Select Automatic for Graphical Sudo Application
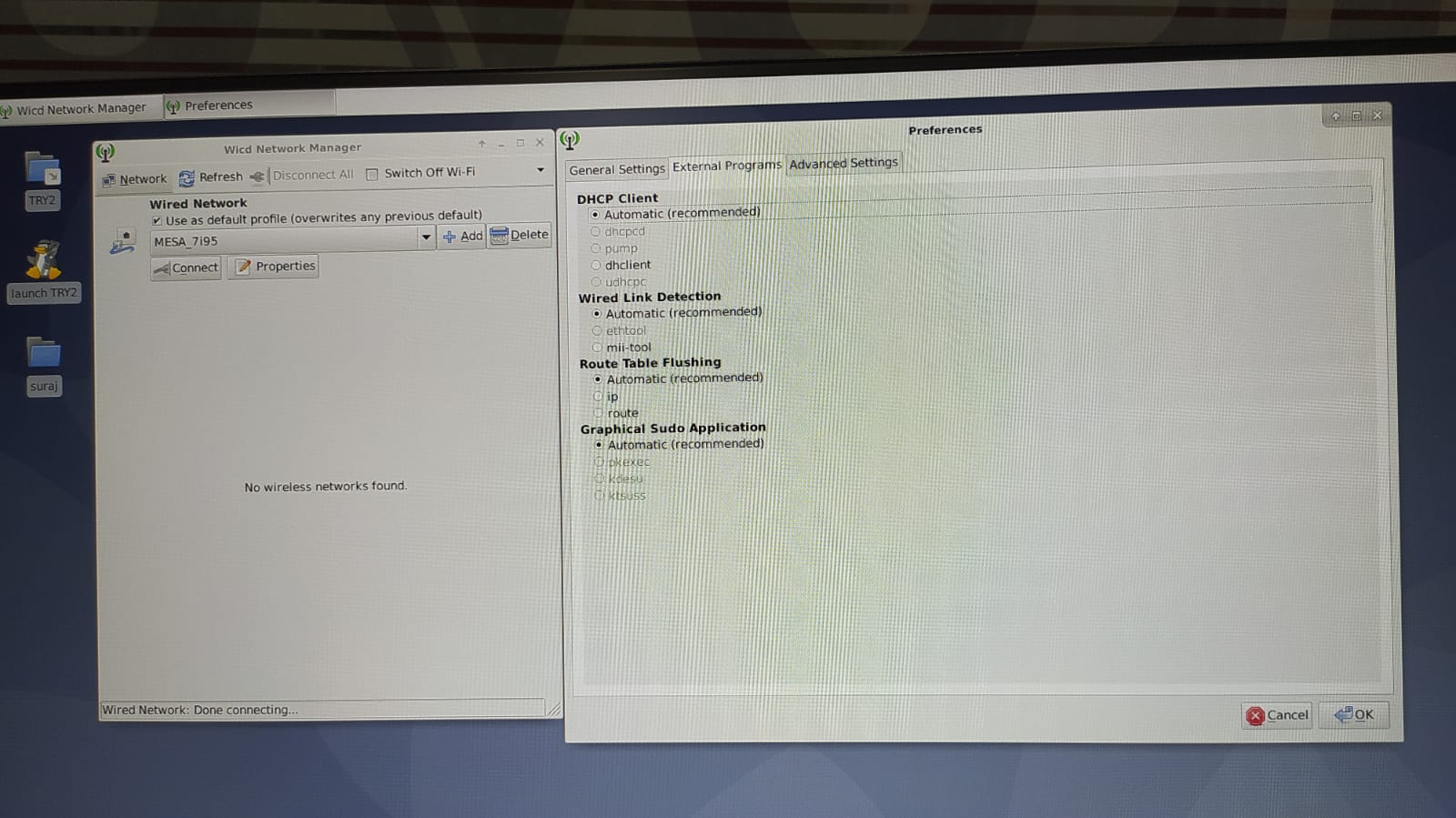The width and height of the screenshot is (1456, 818). (599, 445)
